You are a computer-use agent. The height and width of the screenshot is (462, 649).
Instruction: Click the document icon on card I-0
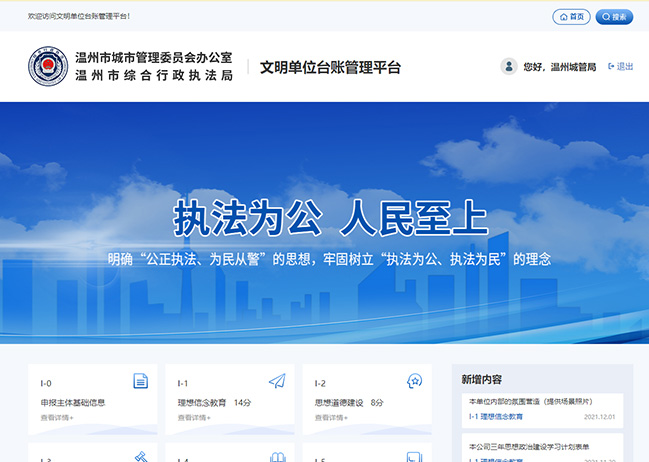140,381
